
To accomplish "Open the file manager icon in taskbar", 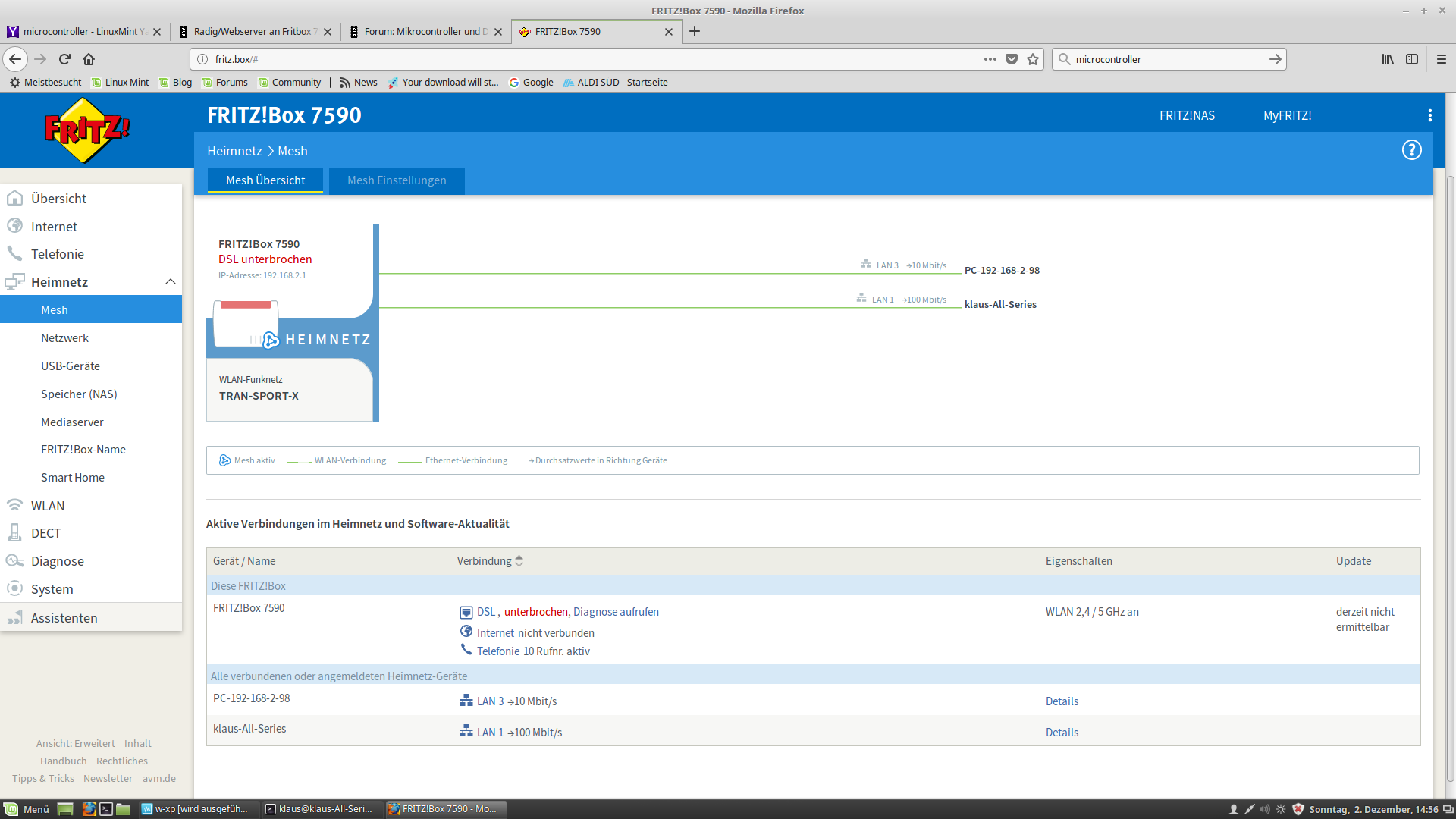I will pos(123,809).
